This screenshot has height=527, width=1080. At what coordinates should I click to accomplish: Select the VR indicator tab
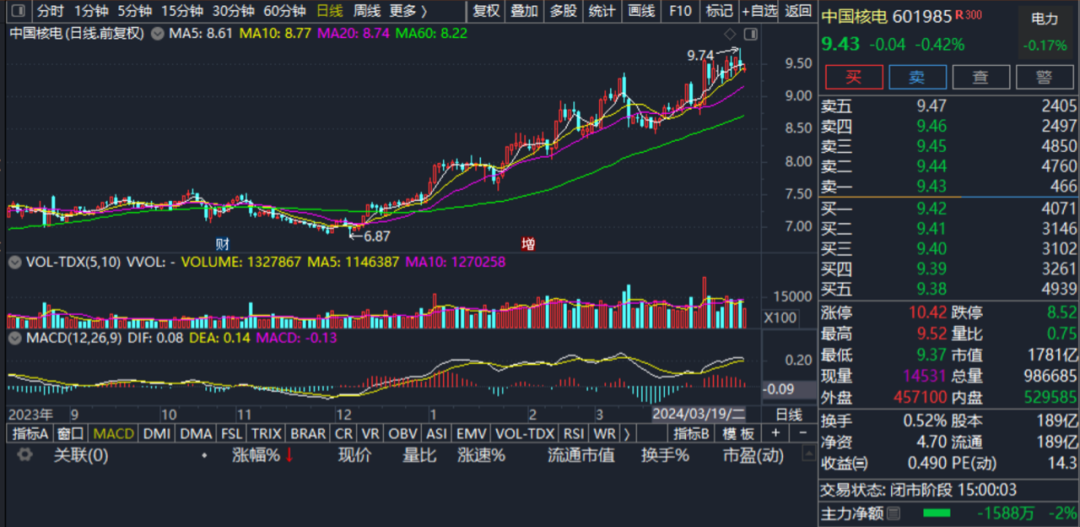(371, 433)
